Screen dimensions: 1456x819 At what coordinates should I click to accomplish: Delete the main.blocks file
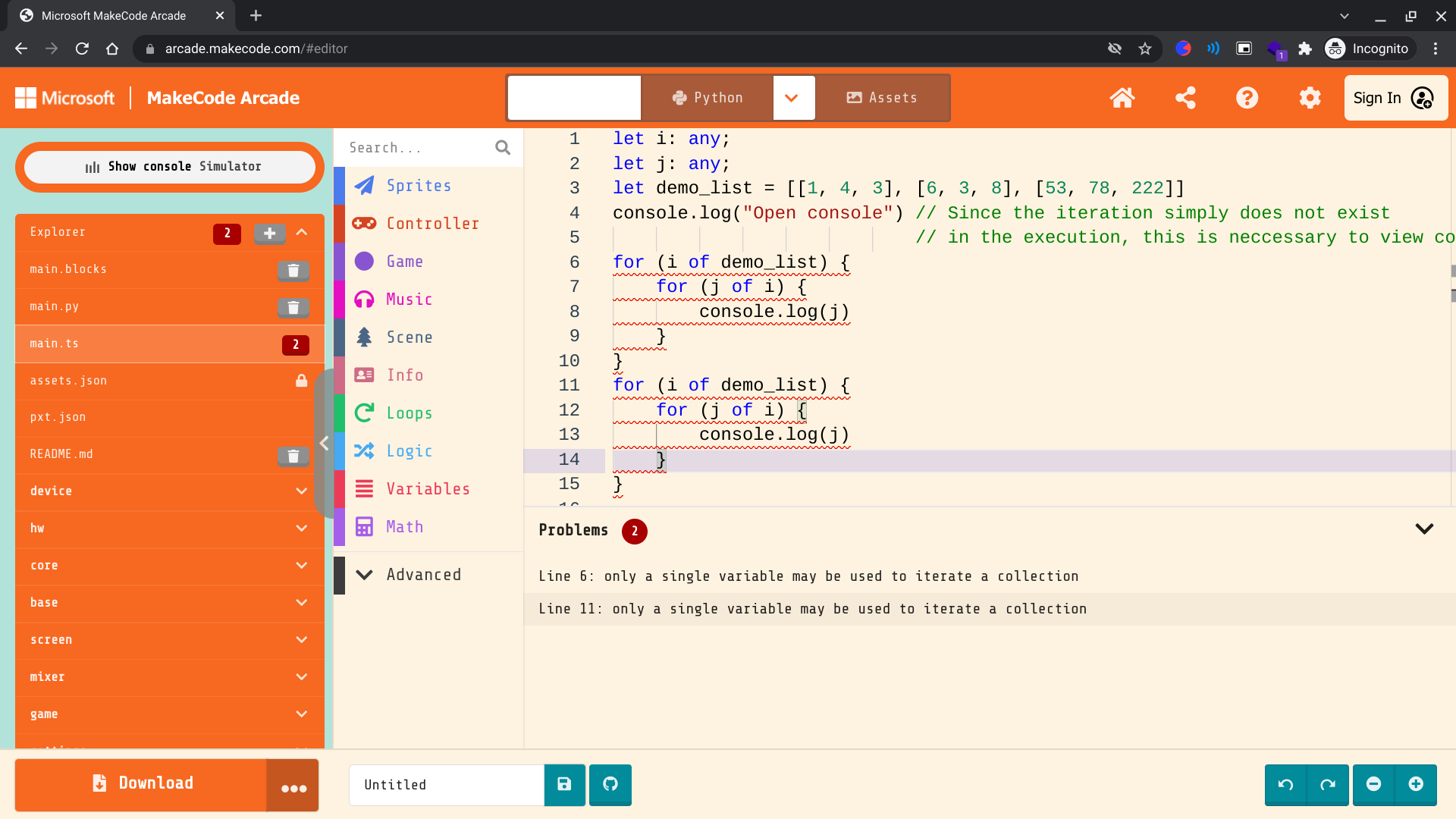293,270
